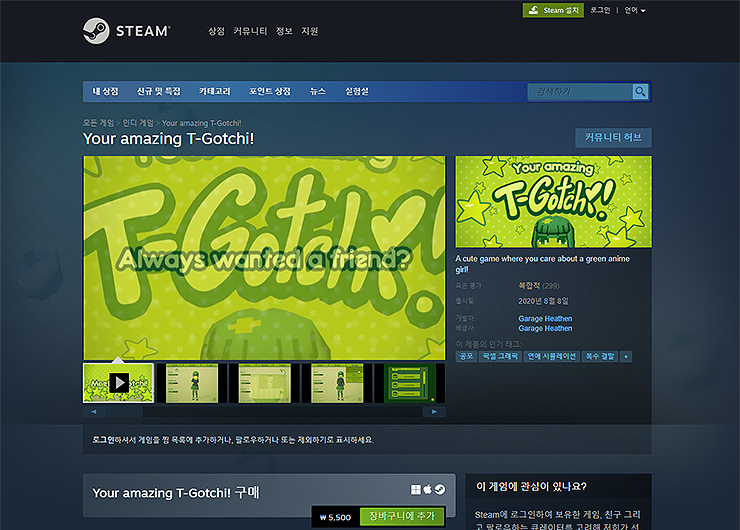
Task: Open the 상점 top menu
Action: coord(216,31)
